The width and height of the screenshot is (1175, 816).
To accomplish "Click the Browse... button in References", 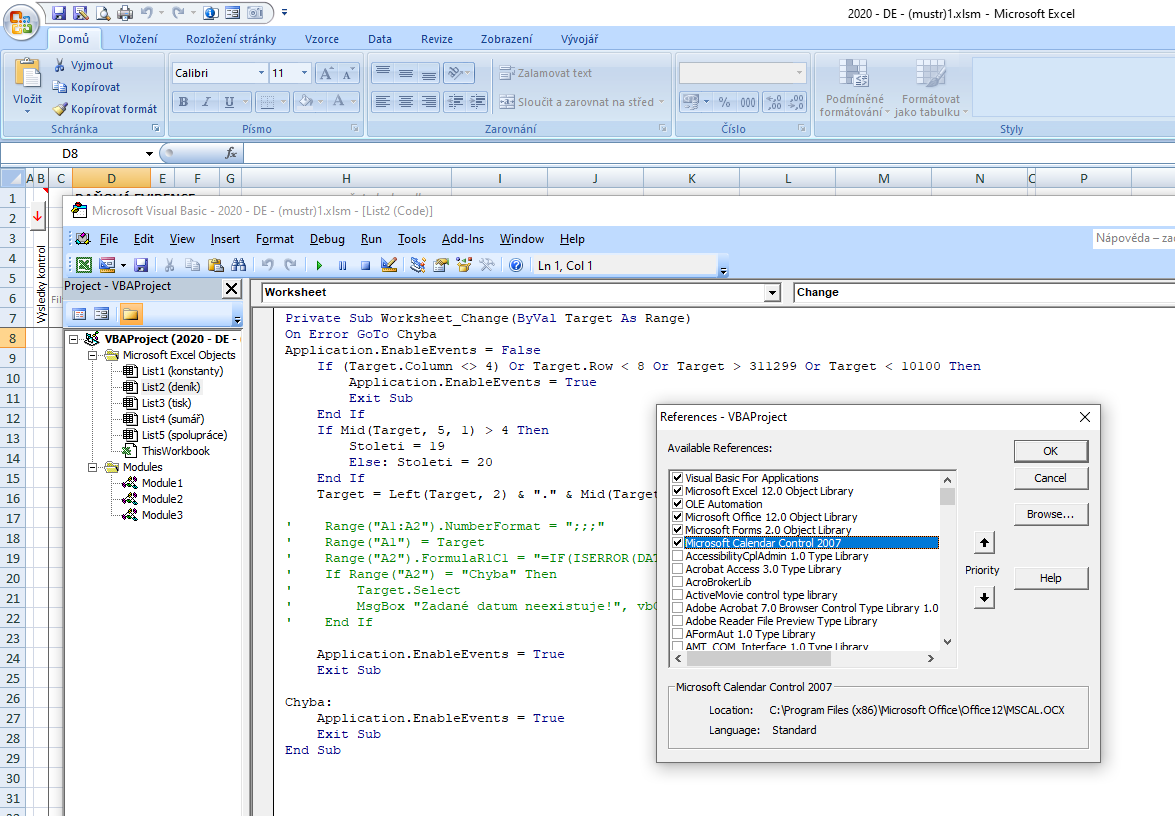I will (1050, 514).
